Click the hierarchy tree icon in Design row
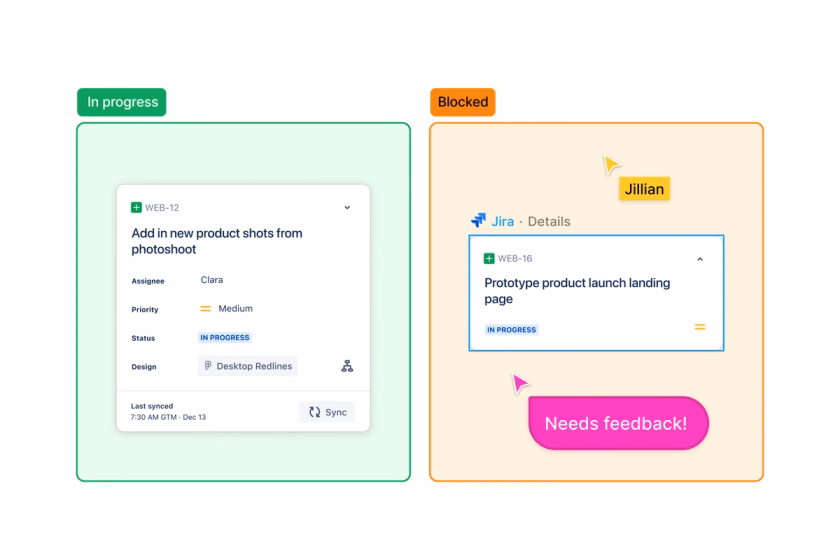Screen dimensions: 840x560 347,366
